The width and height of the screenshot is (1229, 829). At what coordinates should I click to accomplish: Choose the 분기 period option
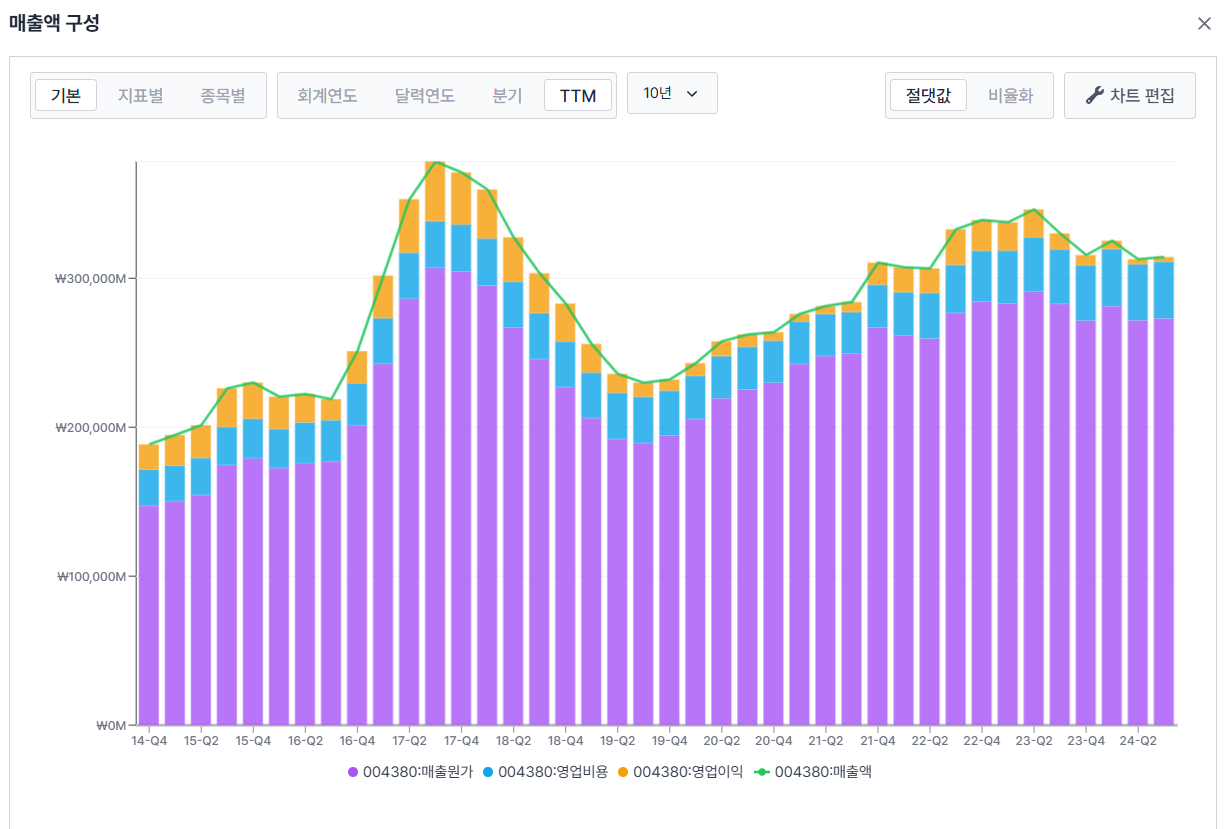click(x=507, y=96)
